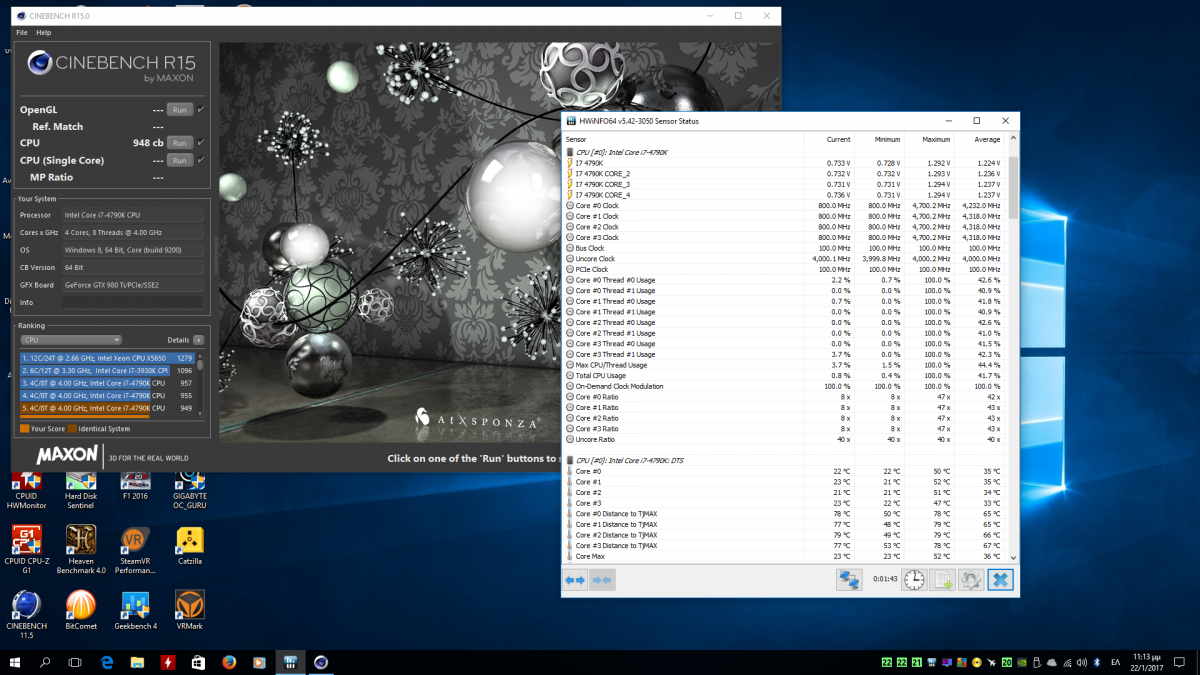The height and width of the screenshot is (675, 1200).
Task: Open File Explorer from taskbar
Action: click(138, 662)
